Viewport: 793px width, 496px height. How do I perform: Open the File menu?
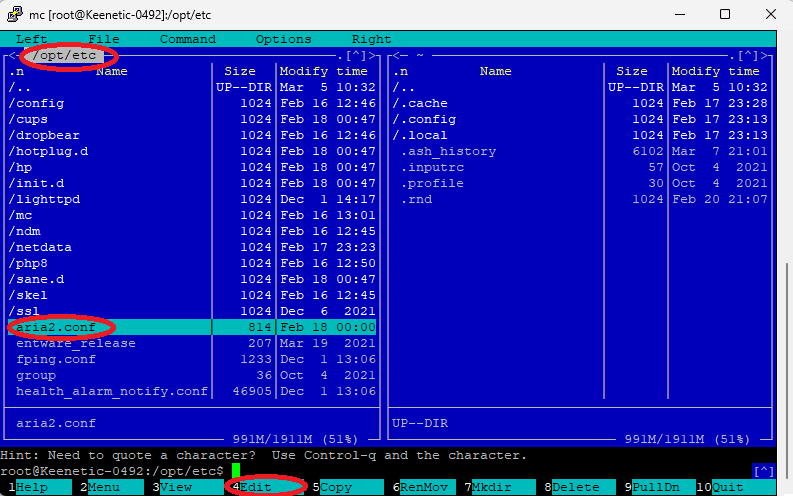(103, 39)
